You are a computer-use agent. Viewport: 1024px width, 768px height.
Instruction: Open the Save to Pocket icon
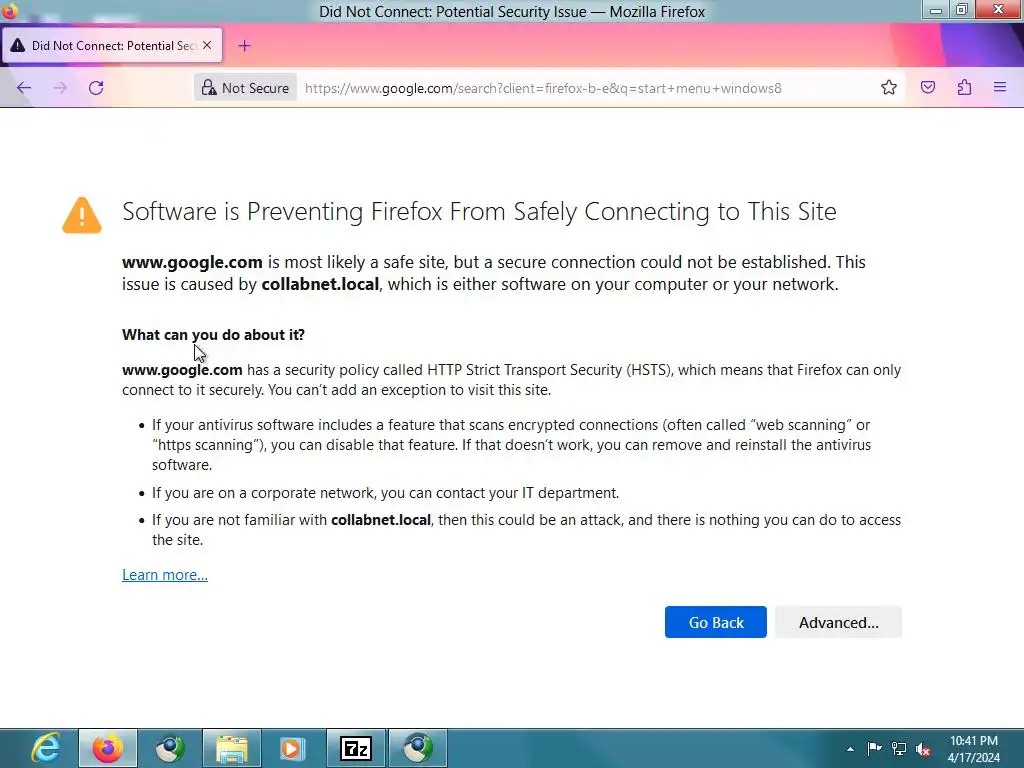tap(927, 88)
